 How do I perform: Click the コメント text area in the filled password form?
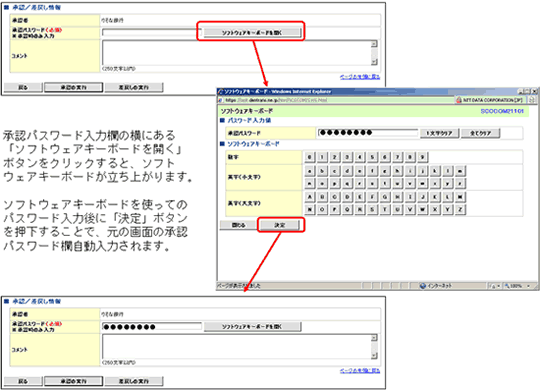237,347
